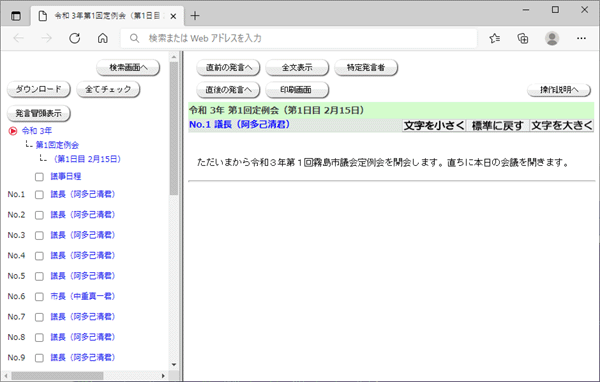The image size is (600, 382).
Task: Open the 令和 3年 tree link
Action: 37,131
